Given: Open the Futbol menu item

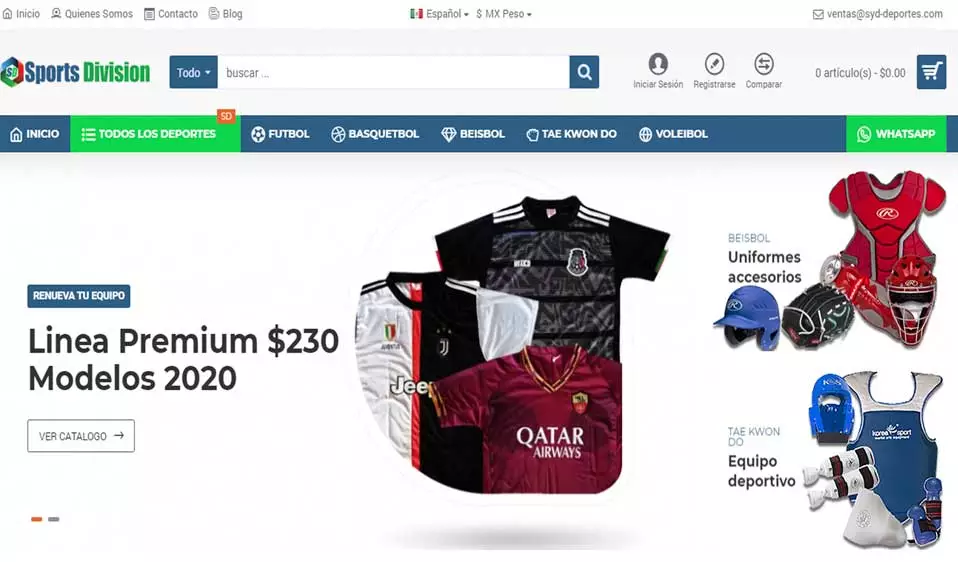Looking at the screenshot, I should 280,134.
